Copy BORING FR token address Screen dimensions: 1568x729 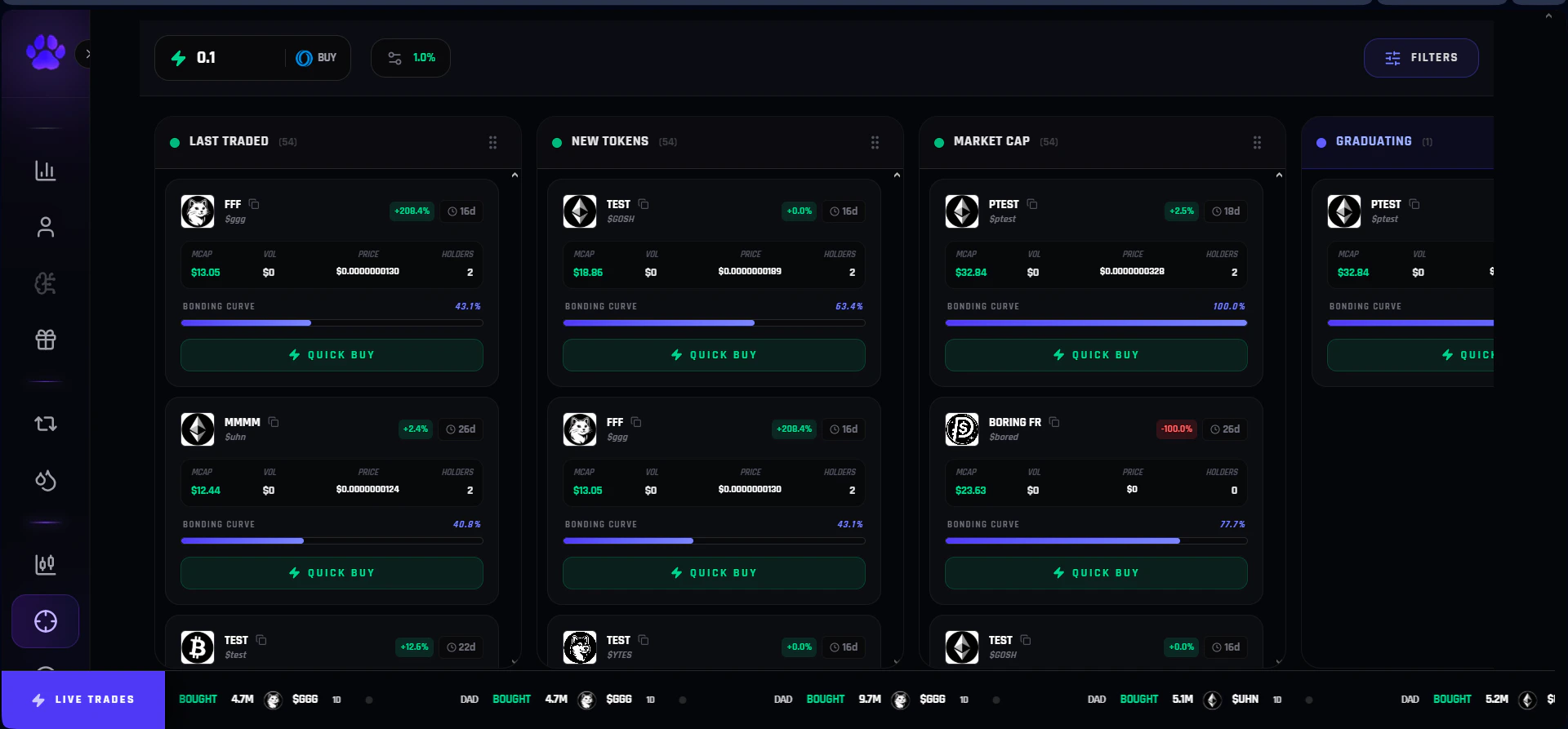tap(1054, 422)
